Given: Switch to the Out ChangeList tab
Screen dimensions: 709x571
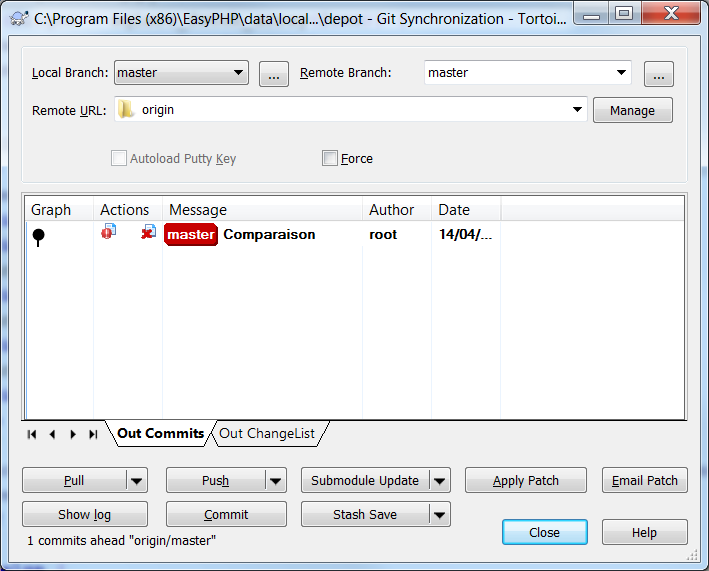Looking at the screenshot, I should click(268, 433).
